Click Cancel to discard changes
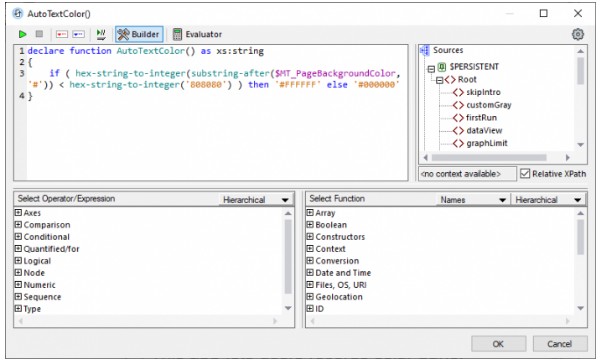This screenshot has height=361, width=600. point(559,344)
